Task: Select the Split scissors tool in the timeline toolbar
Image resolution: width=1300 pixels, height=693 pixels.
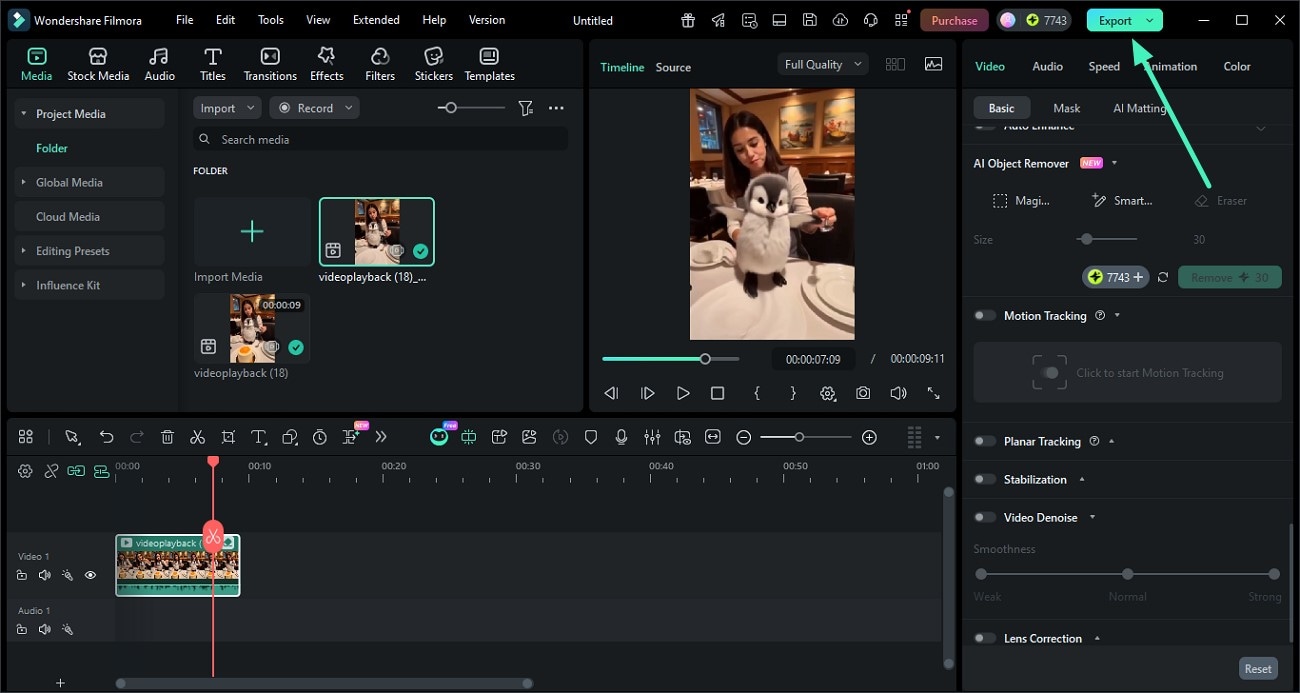Action: coord(198,437)
